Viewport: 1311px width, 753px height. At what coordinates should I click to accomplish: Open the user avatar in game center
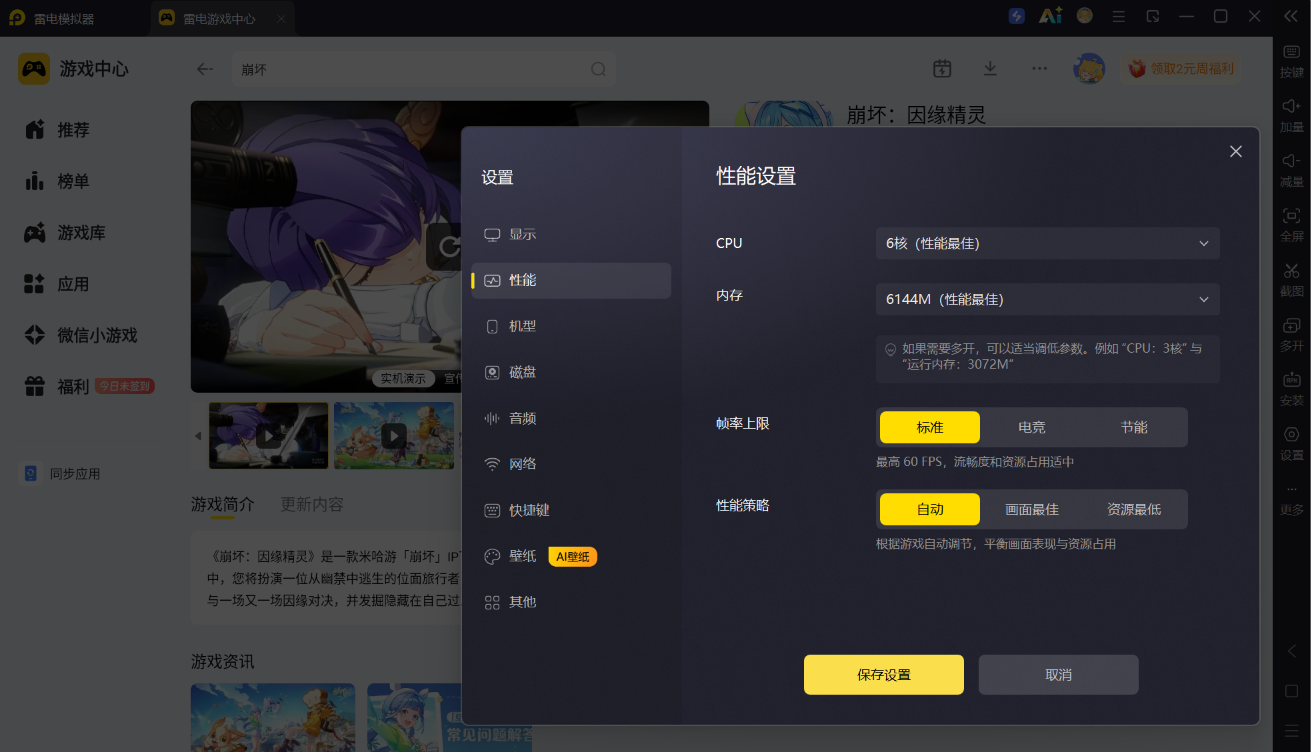coord(1089,68)
